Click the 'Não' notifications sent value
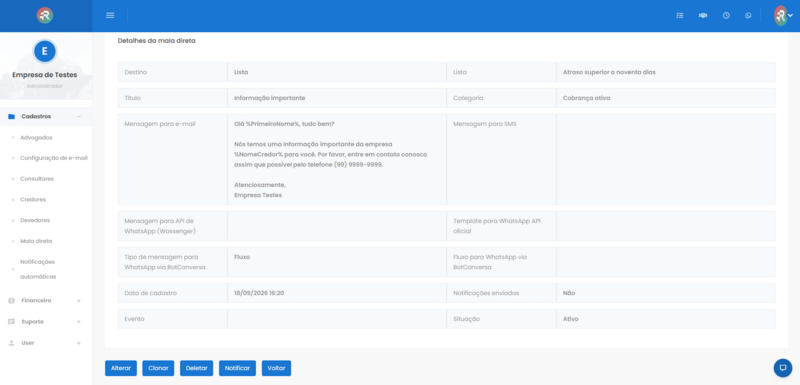800x385 pixels. coord(569,293)
